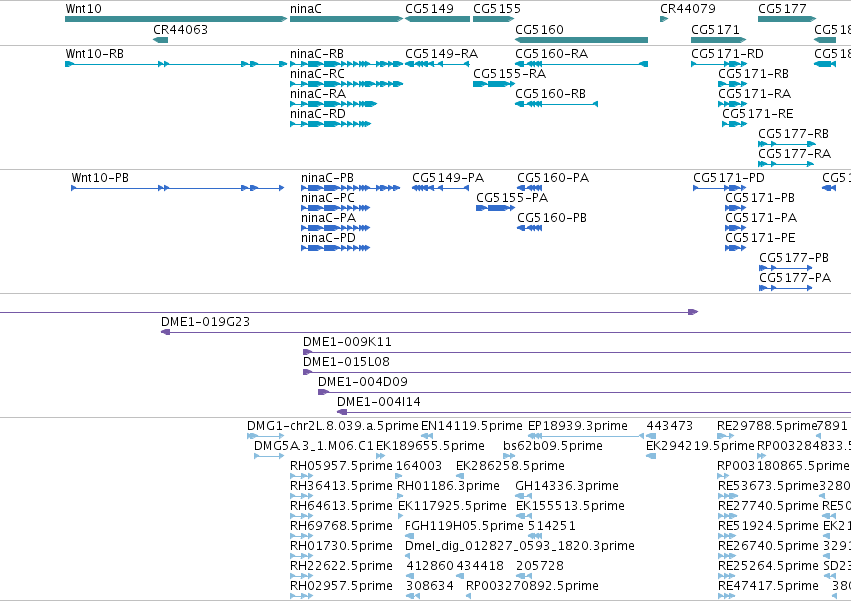The image size is (851, 601).
Task: Click the CG5177 gene label
Action: 782,9
